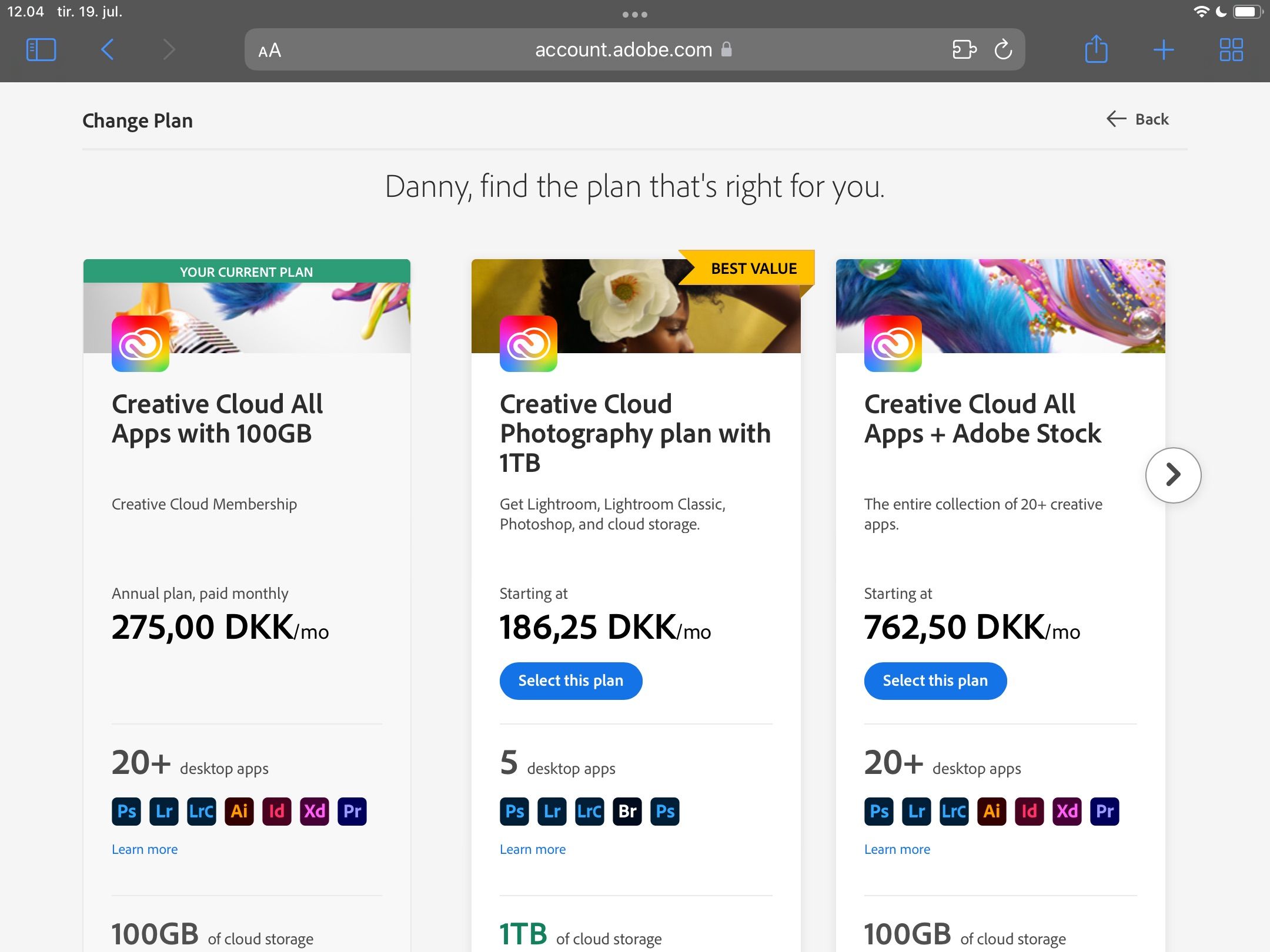
Task: Tap the "Creative Cloud All Apps with 100GB" title
Action: pyautogui.click(x=218, y=419)
